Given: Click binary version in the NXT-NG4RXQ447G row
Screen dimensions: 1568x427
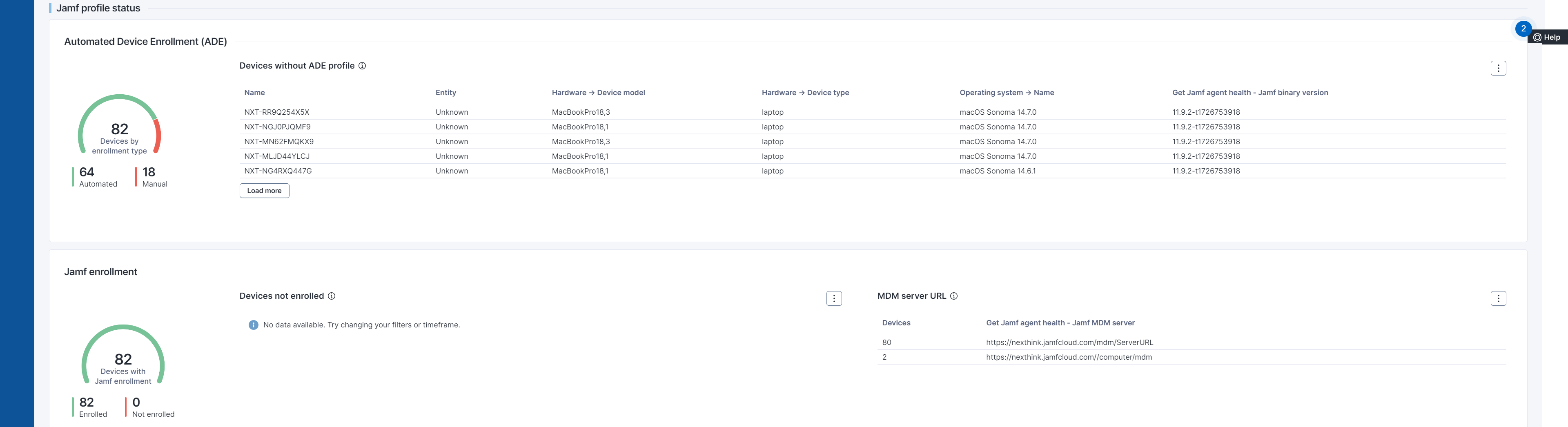Looking at the screenshot, I should [1206, 171].
